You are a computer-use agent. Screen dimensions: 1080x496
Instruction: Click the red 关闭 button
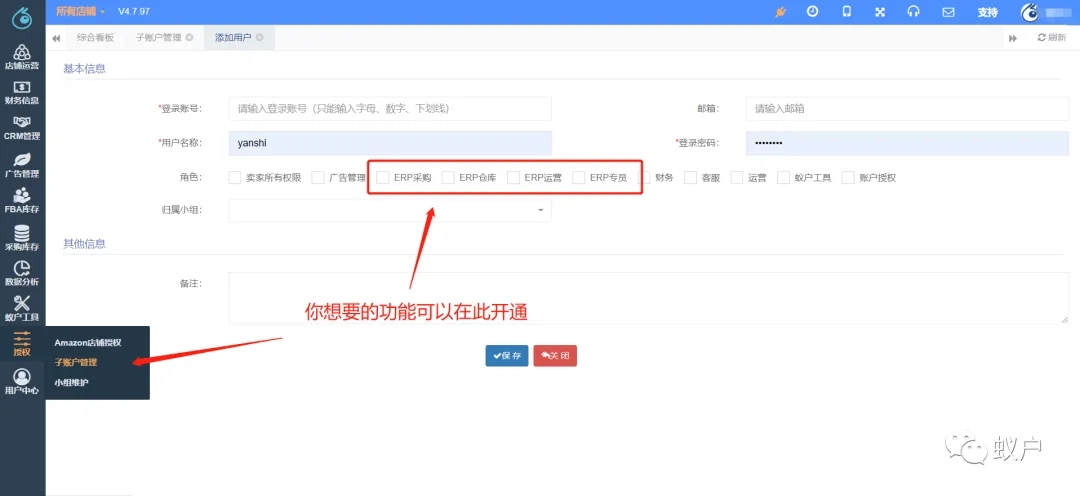pyautogui.click(x=555, y=355)
